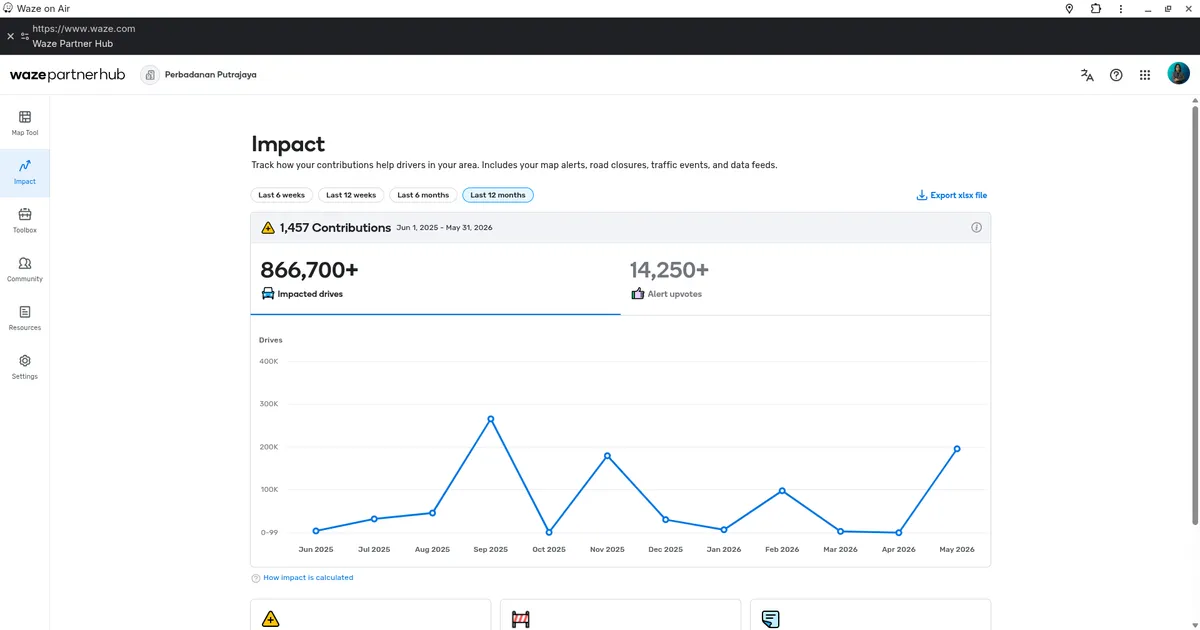Screen dimensions: 1200x630
Task: Open the Toolbox sidebar section
Action: click(x=25, y=221)
